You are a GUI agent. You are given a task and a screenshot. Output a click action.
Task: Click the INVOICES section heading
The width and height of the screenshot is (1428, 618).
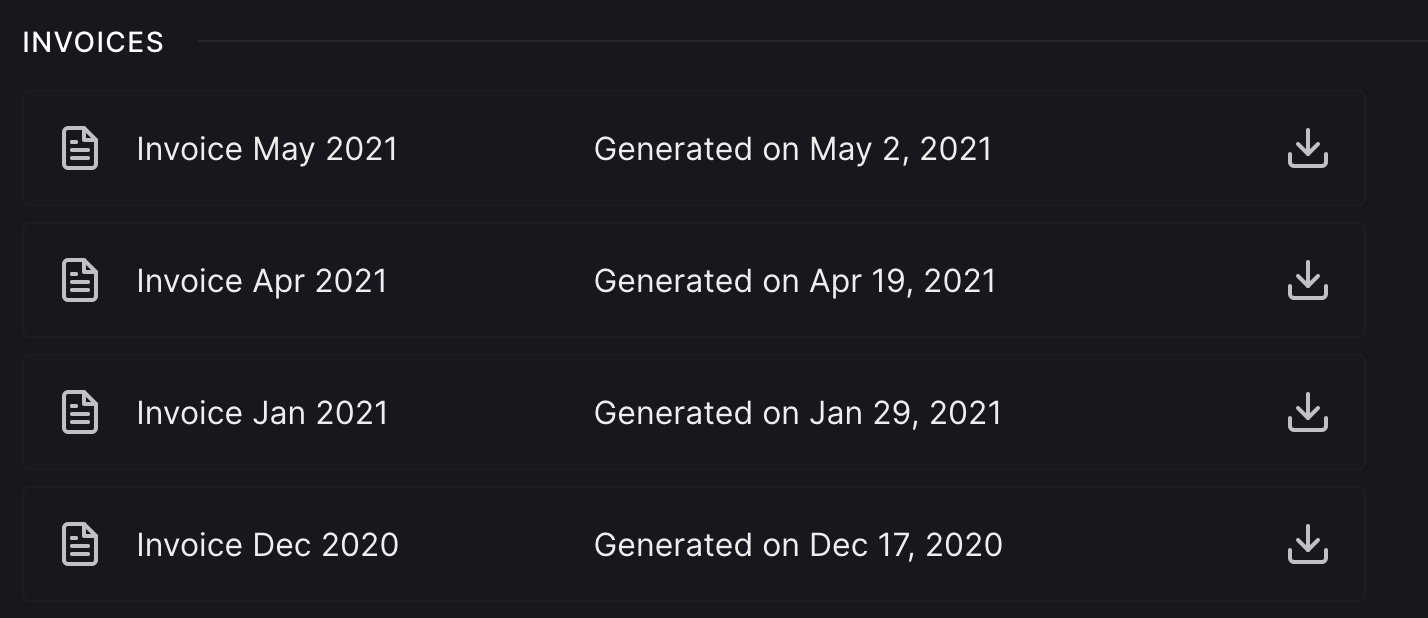coord(93,42)
